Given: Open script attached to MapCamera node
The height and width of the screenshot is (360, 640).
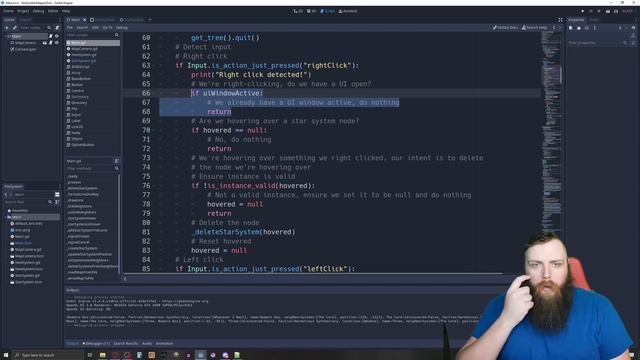Looking at the screenshot, I should click(51, 42).
